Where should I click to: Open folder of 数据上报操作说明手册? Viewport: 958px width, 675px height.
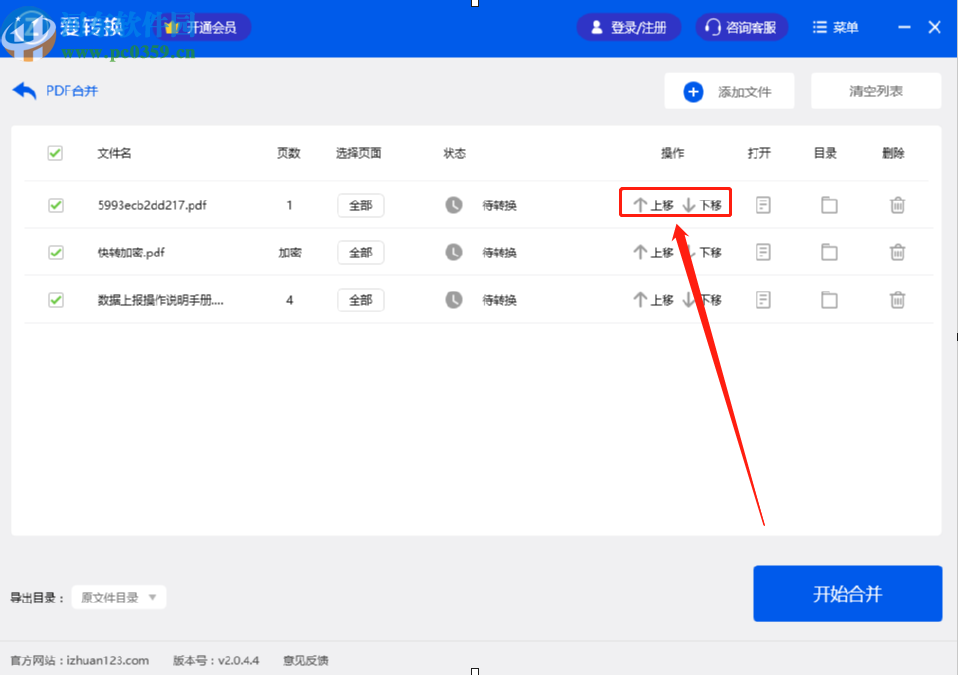(829, 300)
